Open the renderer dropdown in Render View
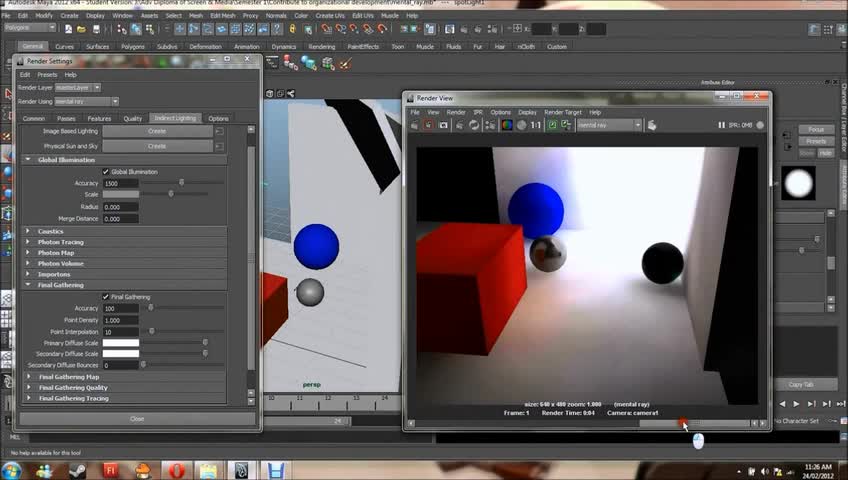 click(609, 125)
